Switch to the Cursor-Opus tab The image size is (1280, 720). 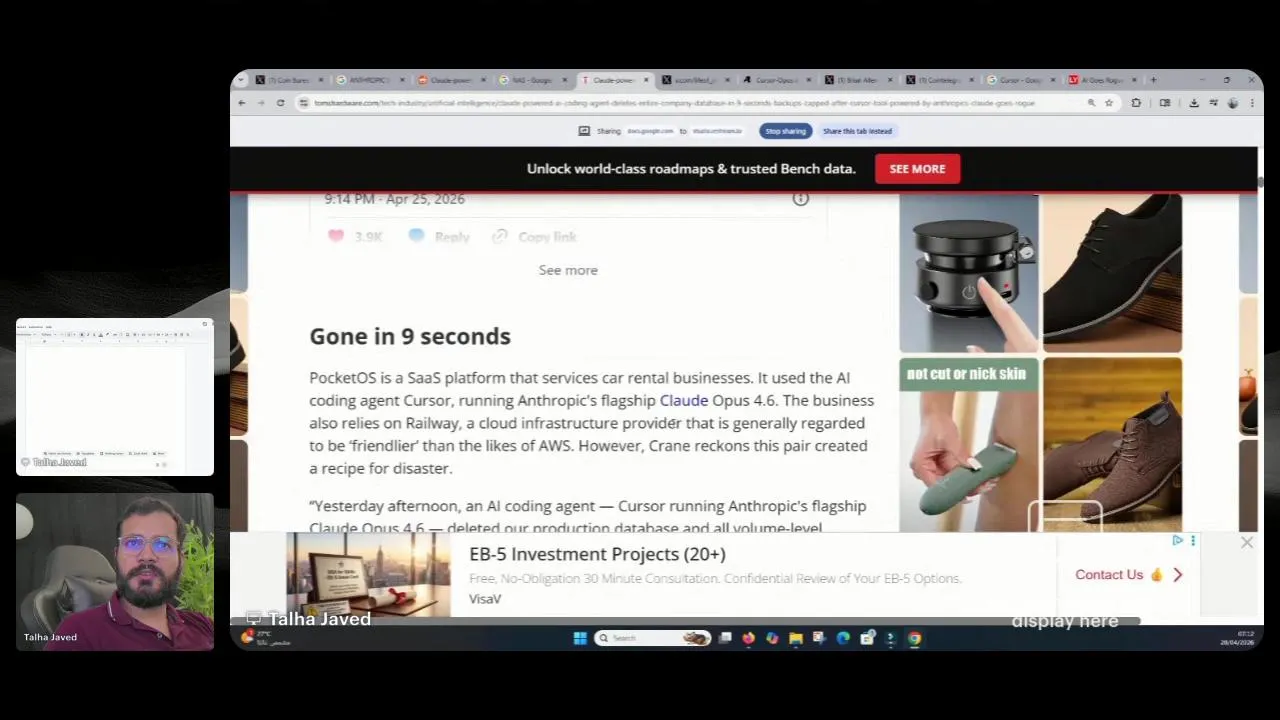(775, 80)
